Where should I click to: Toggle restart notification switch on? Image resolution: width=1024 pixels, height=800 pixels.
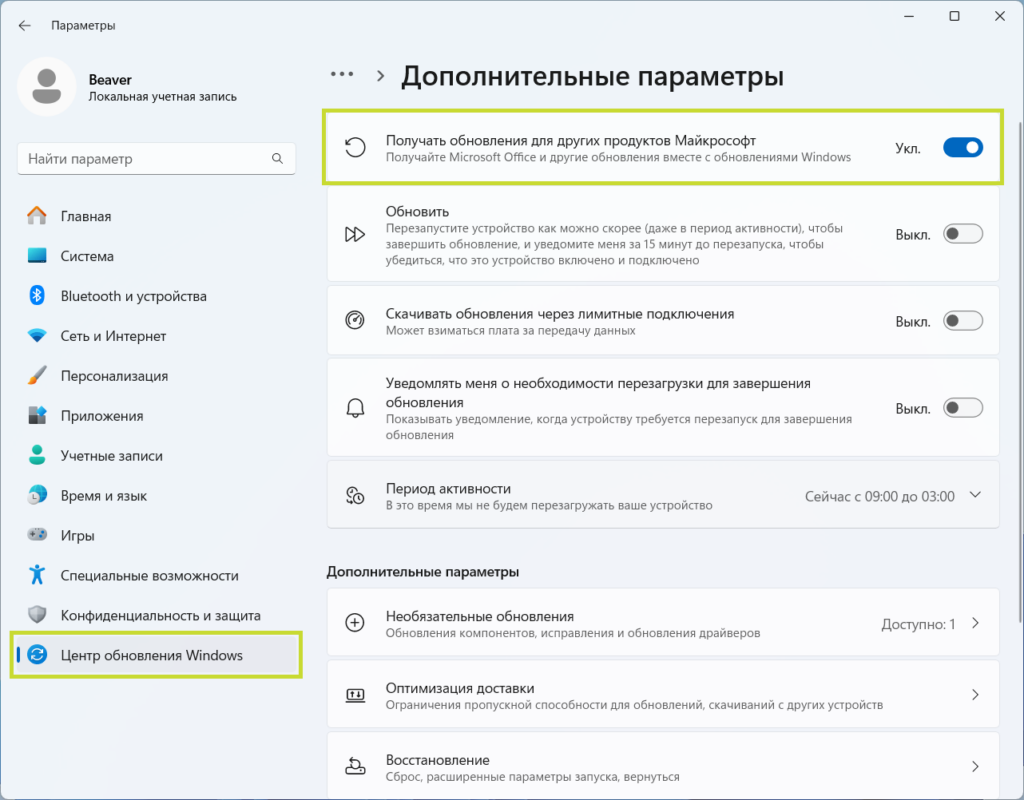pos(963,408)
